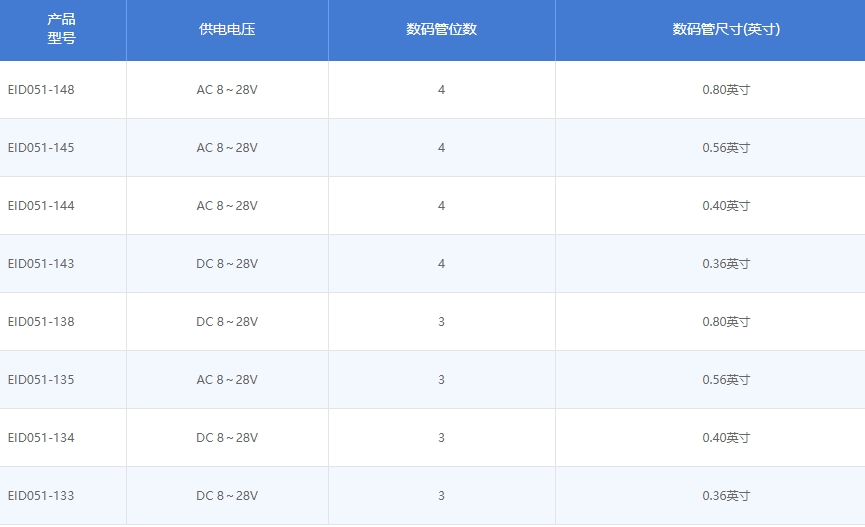The width and height of the screenshot is (865, 527).
Task: Select the DC 8~28V cell in EID051-143 row
Action: click(x=227, y=264)
